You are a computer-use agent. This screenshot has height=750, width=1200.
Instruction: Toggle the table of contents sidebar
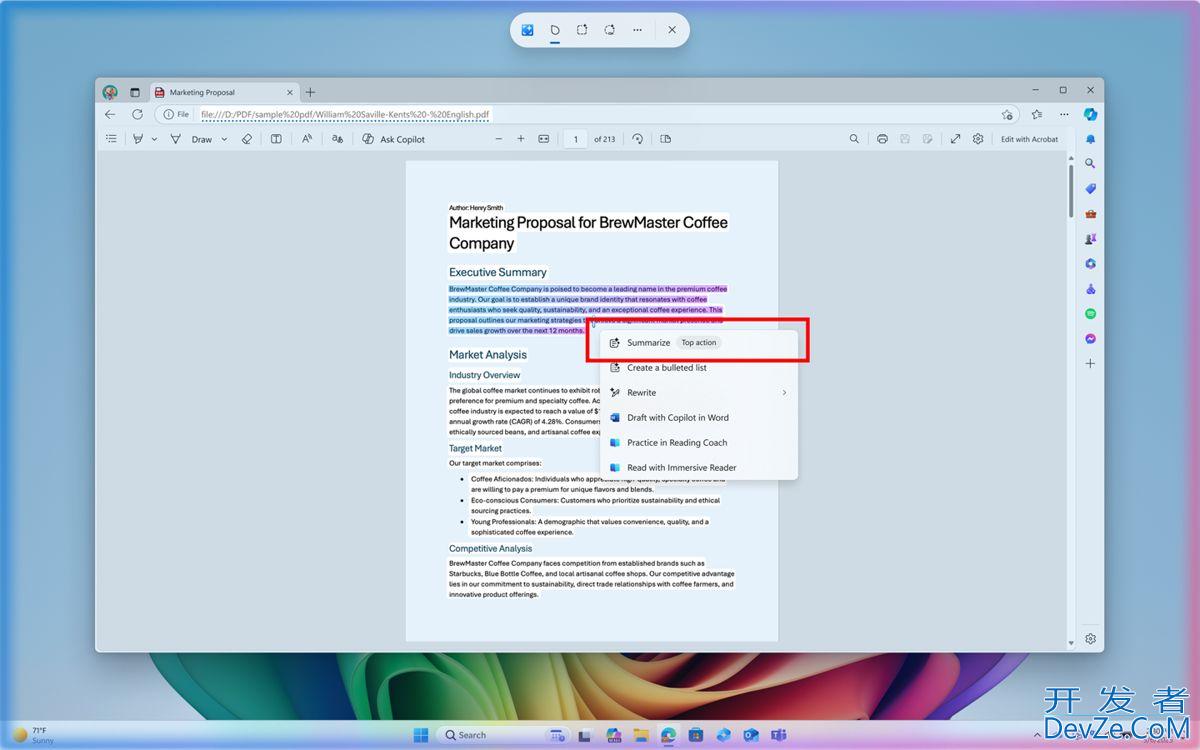coord(111,139)
